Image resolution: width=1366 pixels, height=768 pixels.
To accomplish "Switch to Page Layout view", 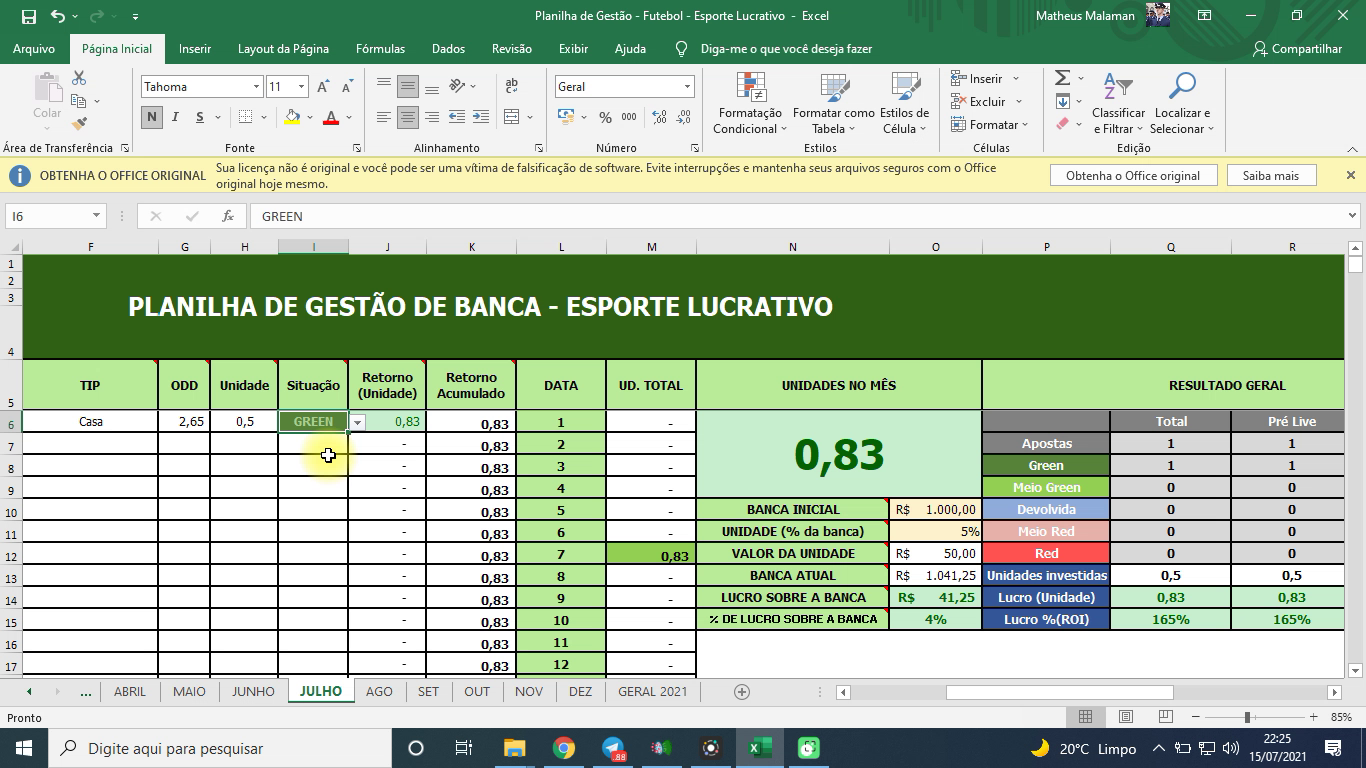I will (x=1126, y=717).
